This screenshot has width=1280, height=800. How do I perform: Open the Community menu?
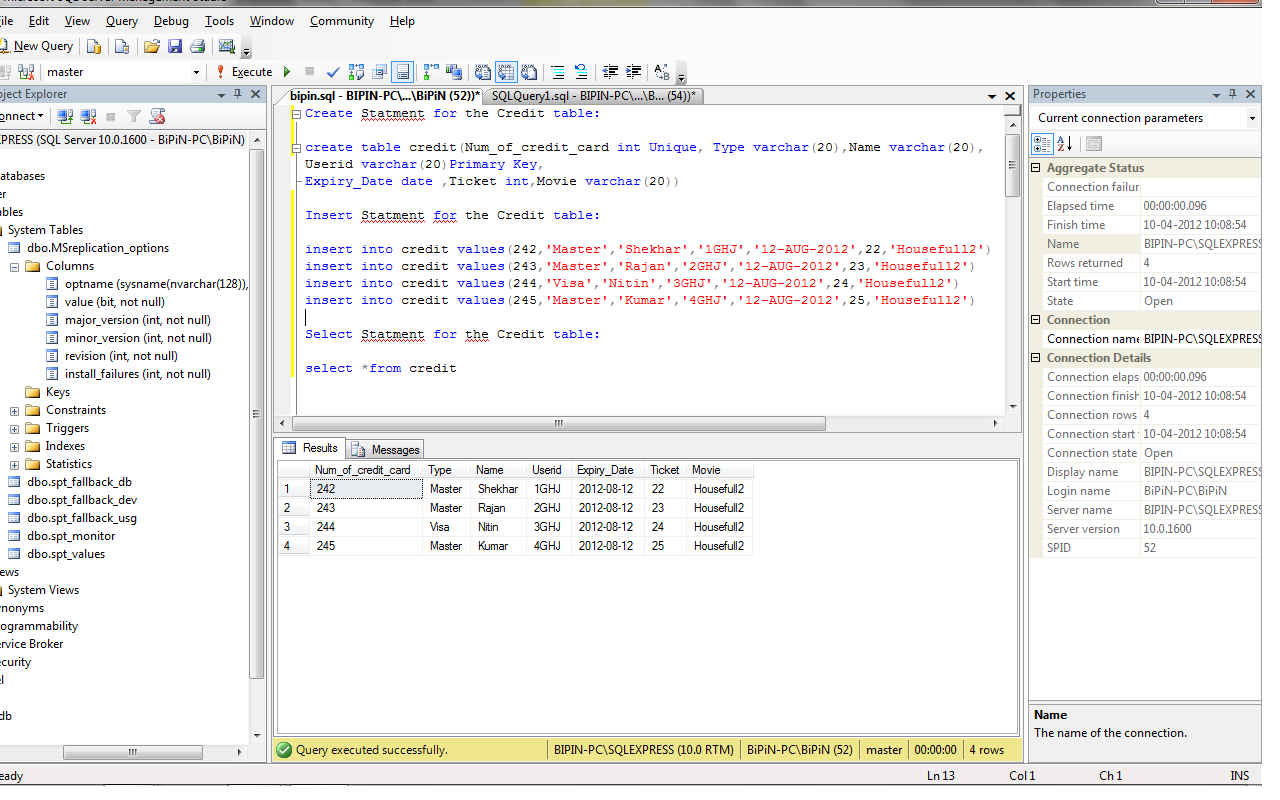[341, 20]
